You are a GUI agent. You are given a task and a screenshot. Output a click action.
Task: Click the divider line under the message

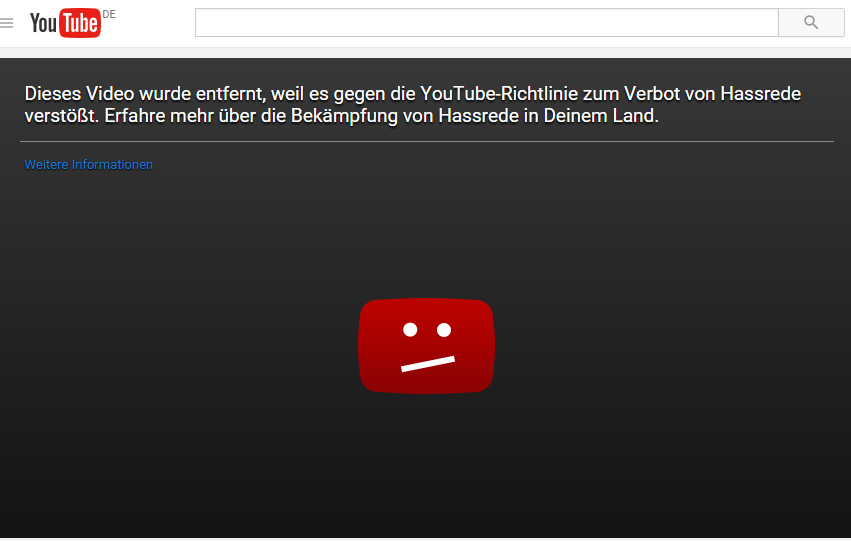[427, 142]
